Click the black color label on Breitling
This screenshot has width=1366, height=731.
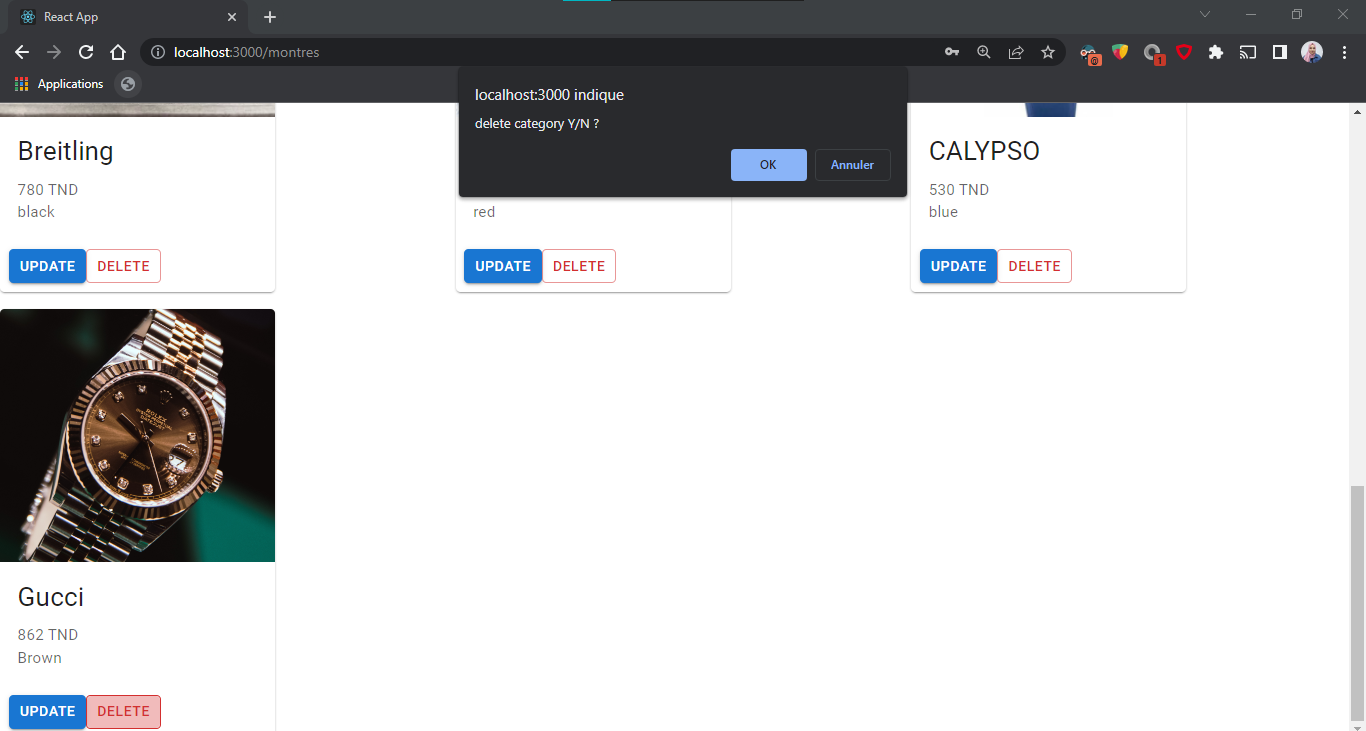[36, 212]
